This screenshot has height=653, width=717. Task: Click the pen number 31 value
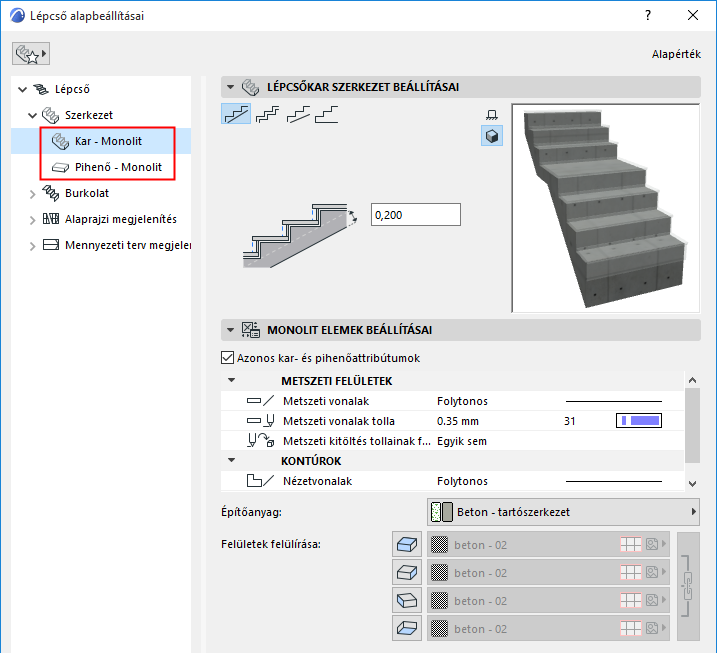[x=569, y=421]
